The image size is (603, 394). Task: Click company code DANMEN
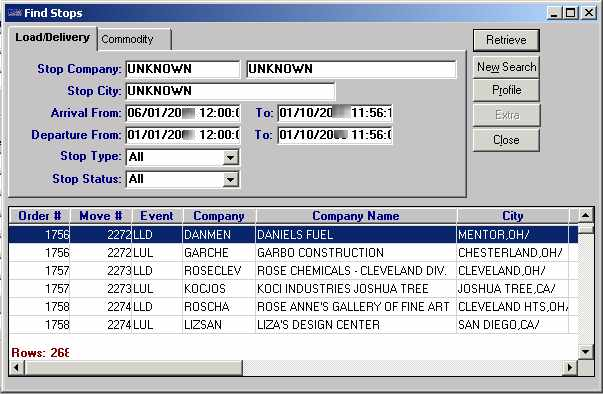(x=207, y=235)
